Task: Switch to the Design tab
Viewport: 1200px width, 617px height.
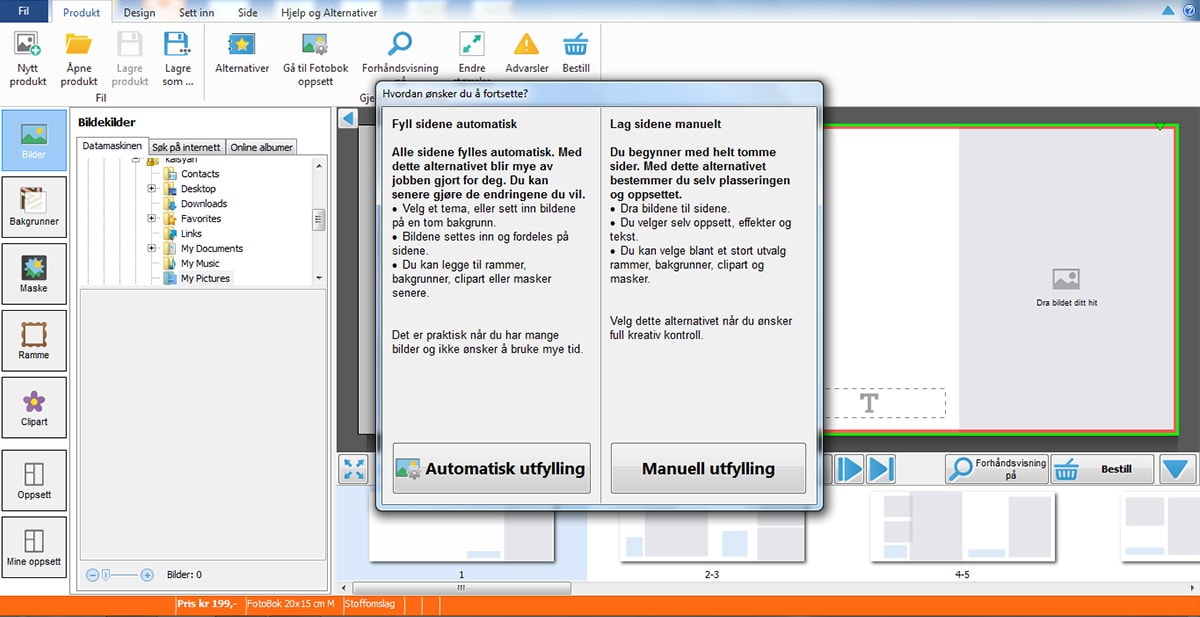Action: point(139,13)
